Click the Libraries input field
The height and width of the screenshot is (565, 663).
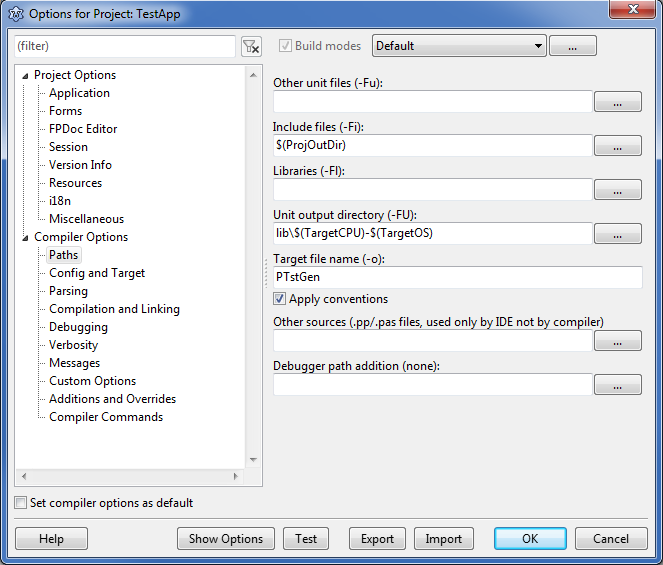click(433, 189)
